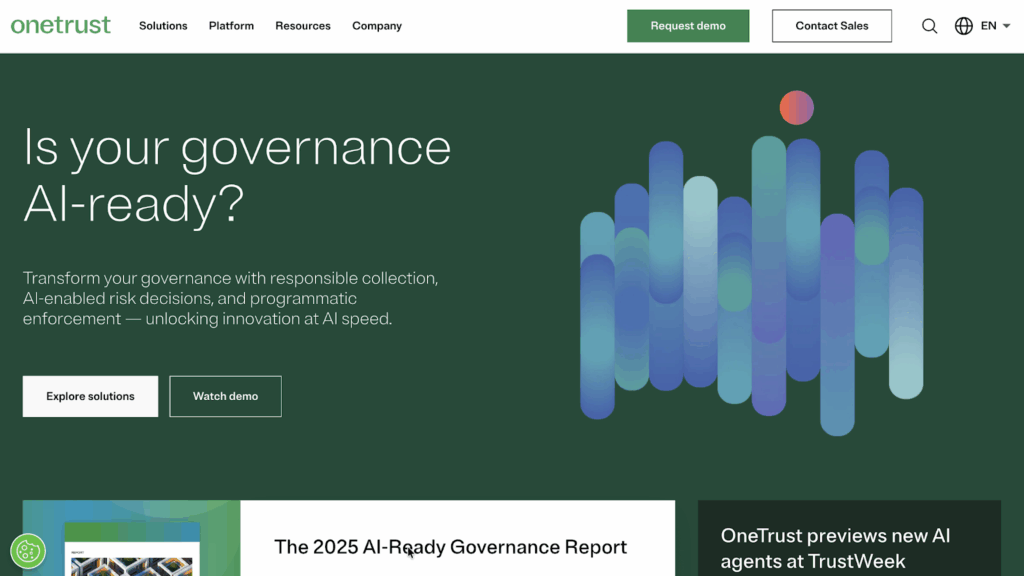Open Watch demo
This screenshot has height=576, width=1024.
coord(225,396)
